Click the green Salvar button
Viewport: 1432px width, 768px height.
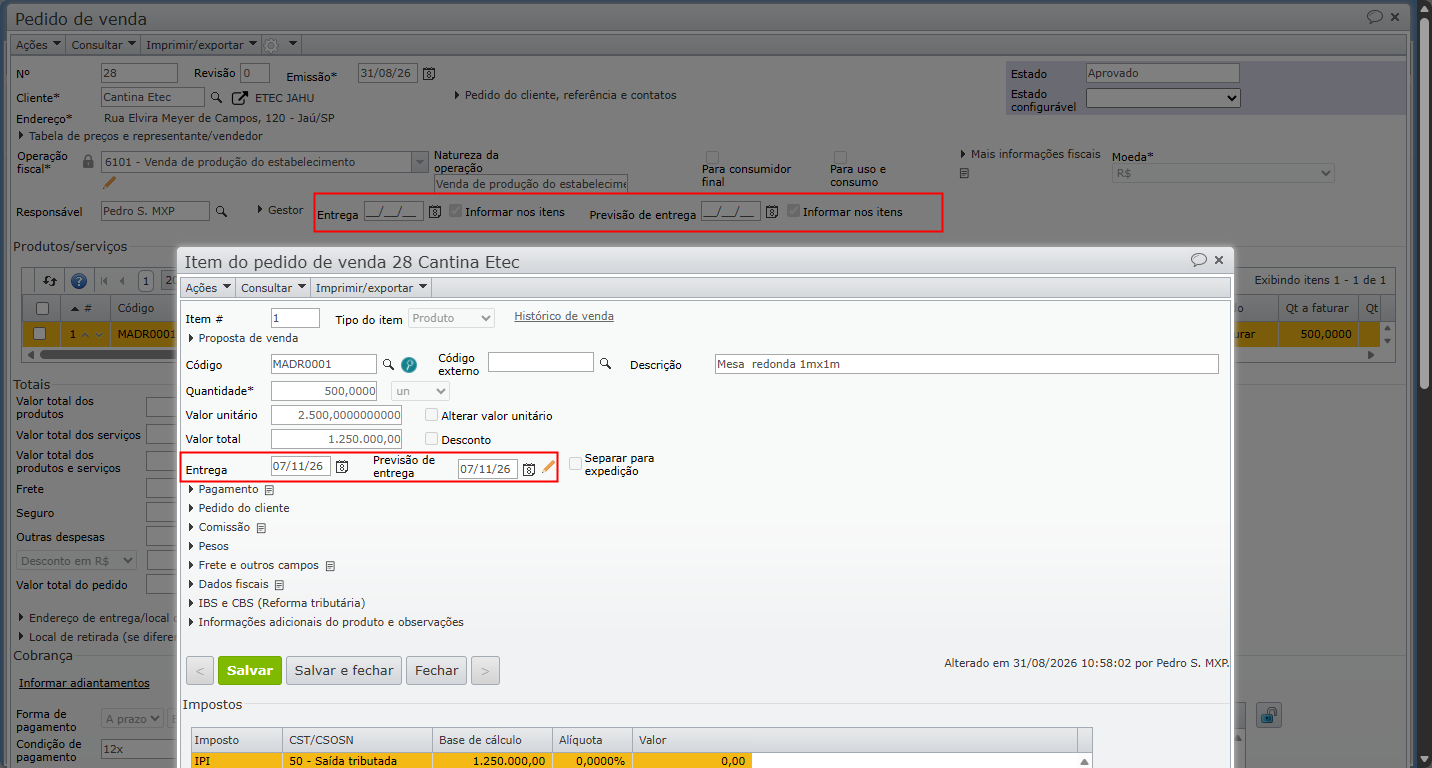coord(250,670)
